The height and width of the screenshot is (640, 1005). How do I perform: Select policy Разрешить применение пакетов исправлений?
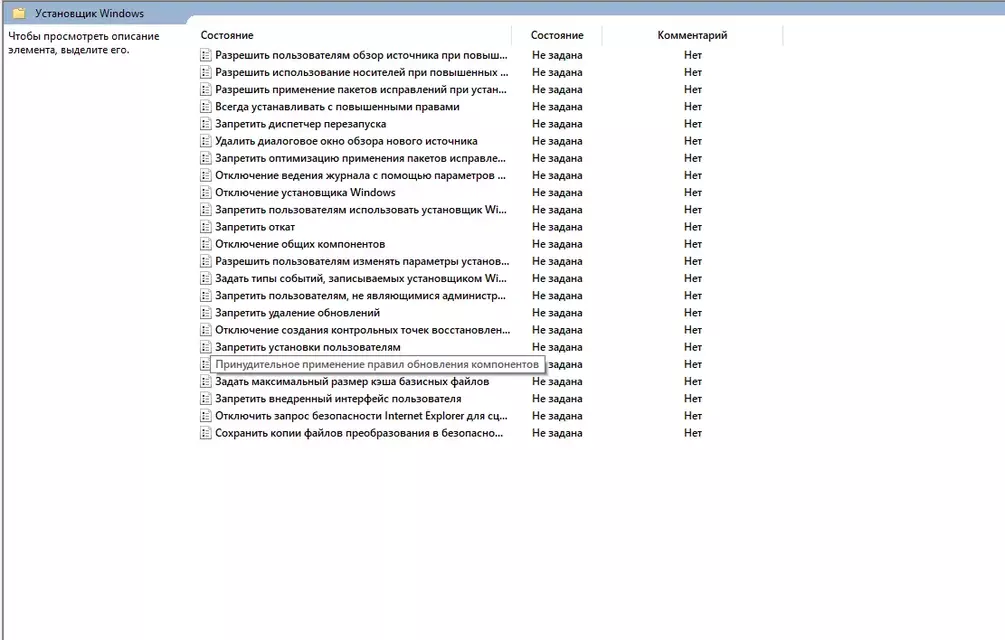click(x=361, y=90)
